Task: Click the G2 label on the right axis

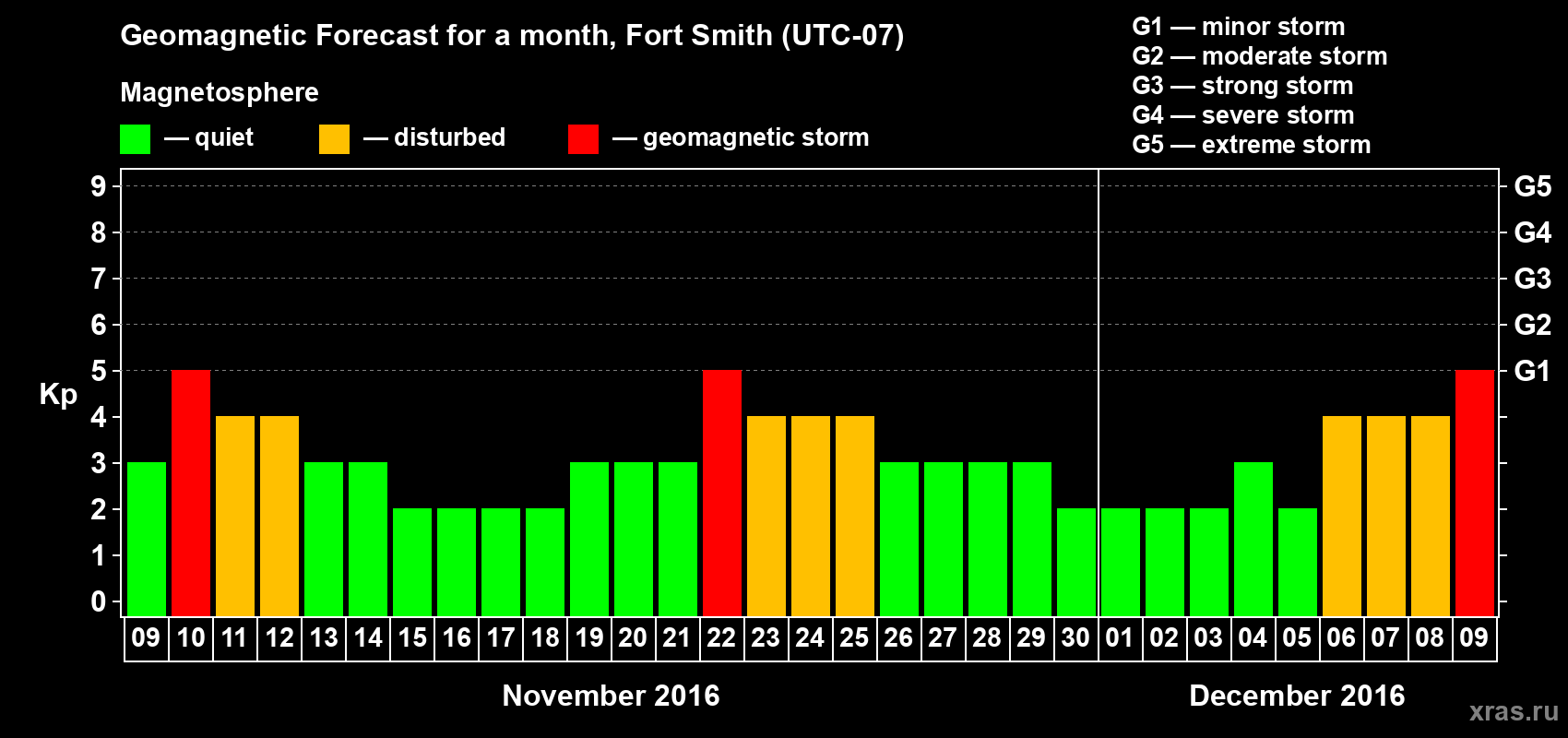Action: pyautogui.click(x=1533, y=325)
